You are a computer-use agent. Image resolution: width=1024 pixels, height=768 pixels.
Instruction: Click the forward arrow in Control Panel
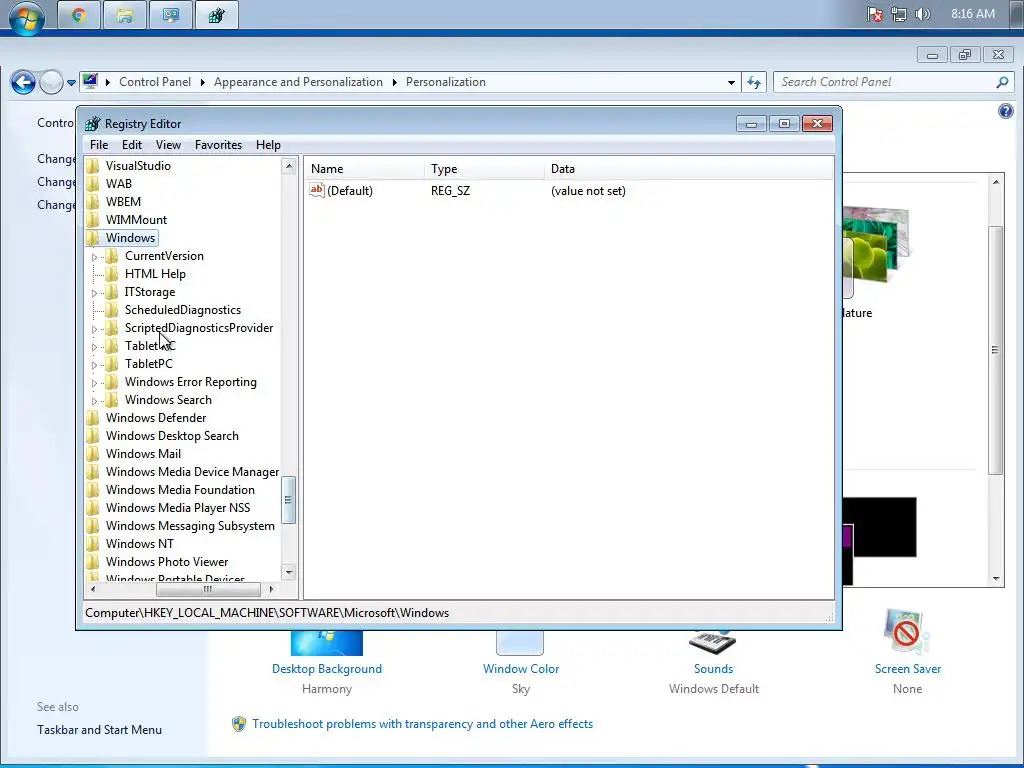coord(51,82)
